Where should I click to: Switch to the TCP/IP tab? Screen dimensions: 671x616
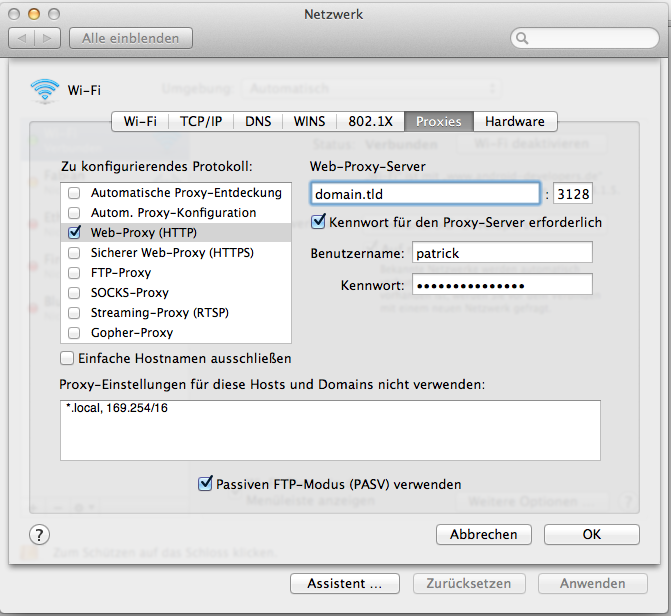(x=201, y=122)
